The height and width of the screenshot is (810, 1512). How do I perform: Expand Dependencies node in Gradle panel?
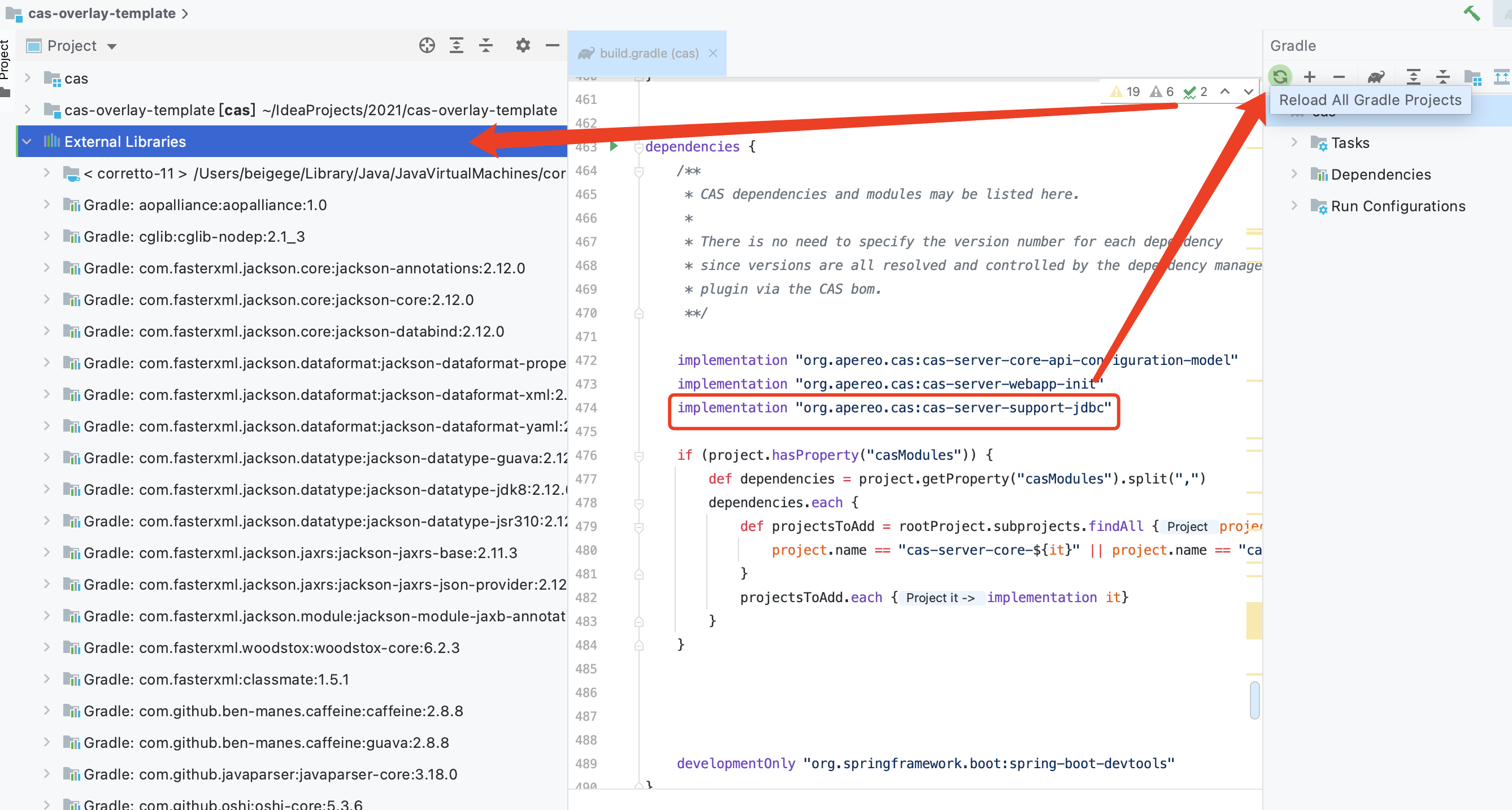[x=1294, y=175]
